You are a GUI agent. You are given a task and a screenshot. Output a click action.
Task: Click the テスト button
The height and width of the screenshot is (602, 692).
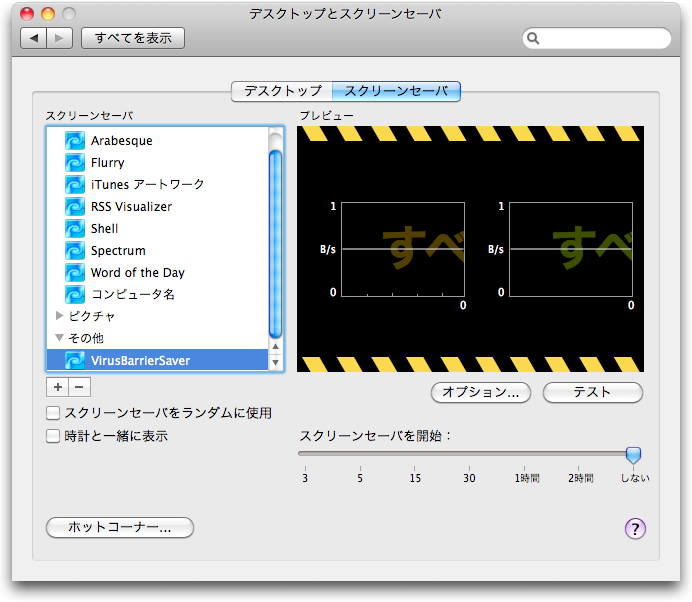pyautogui.click(x=592, y=392)
